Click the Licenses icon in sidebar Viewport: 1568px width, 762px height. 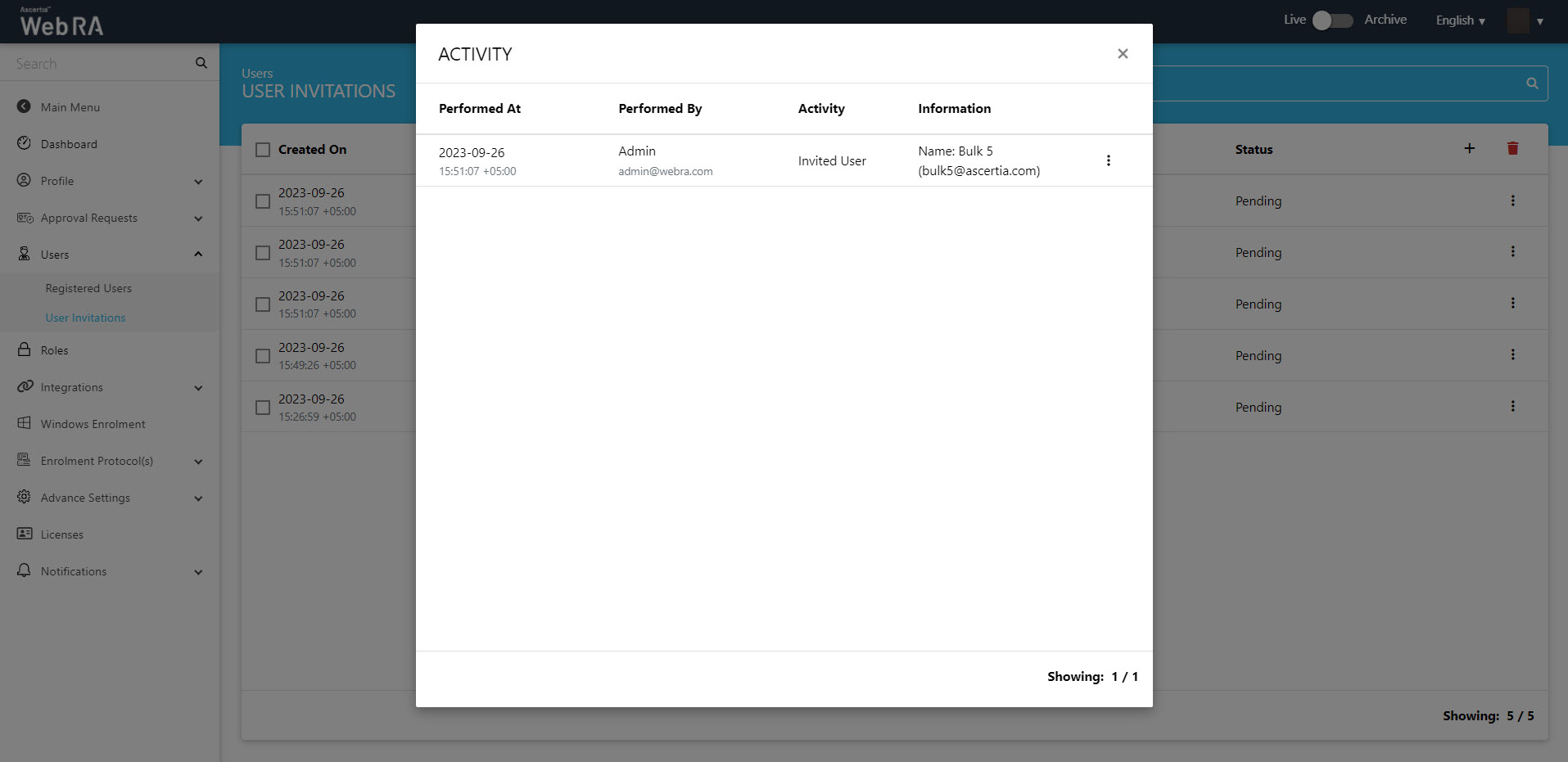pos(24,534)
